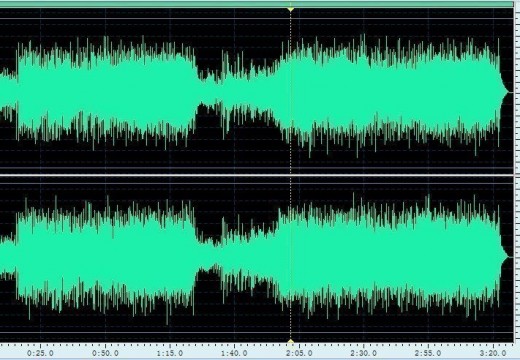Click the upper channel waveform
Screen dimensions: 520x360
[257, 91]
